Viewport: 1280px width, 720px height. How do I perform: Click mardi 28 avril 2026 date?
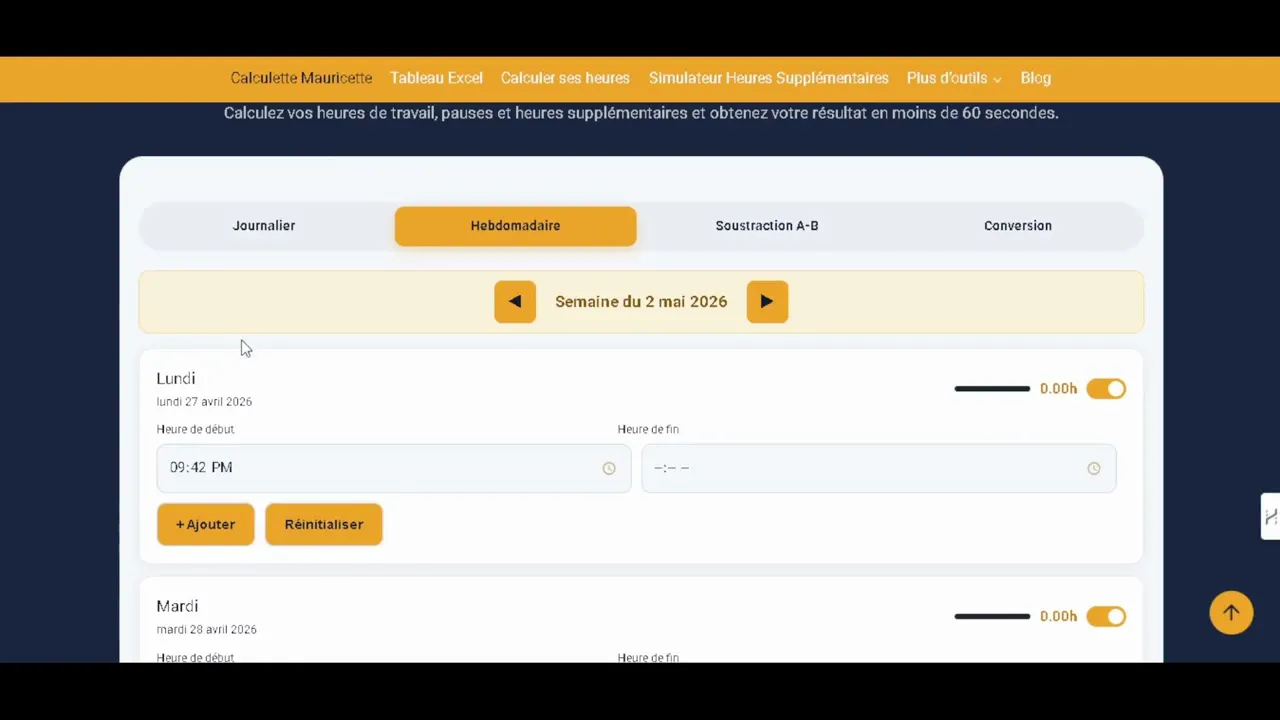(x=206, y=630)
